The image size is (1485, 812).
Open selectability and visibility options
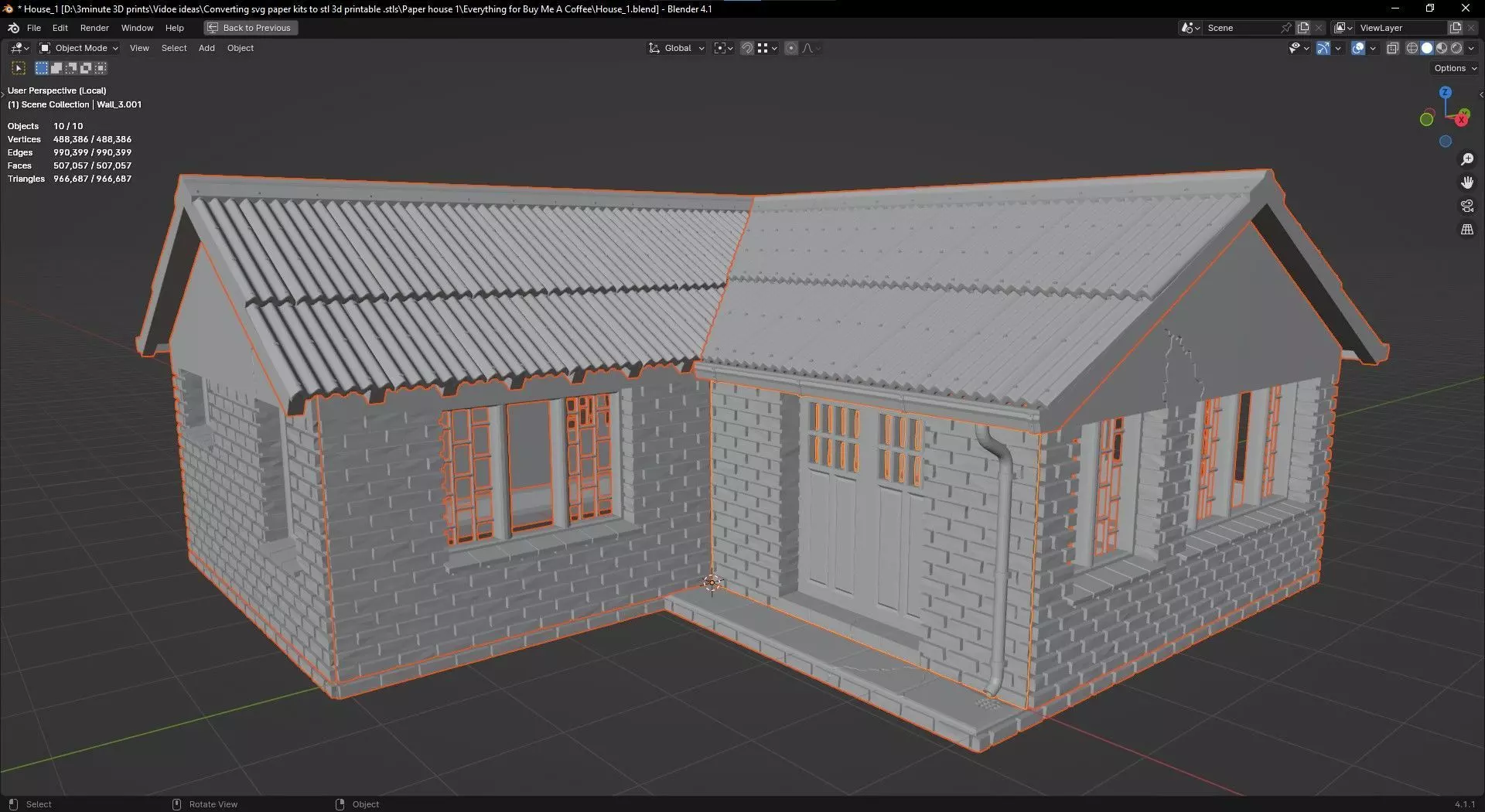tap(1298, 48)
